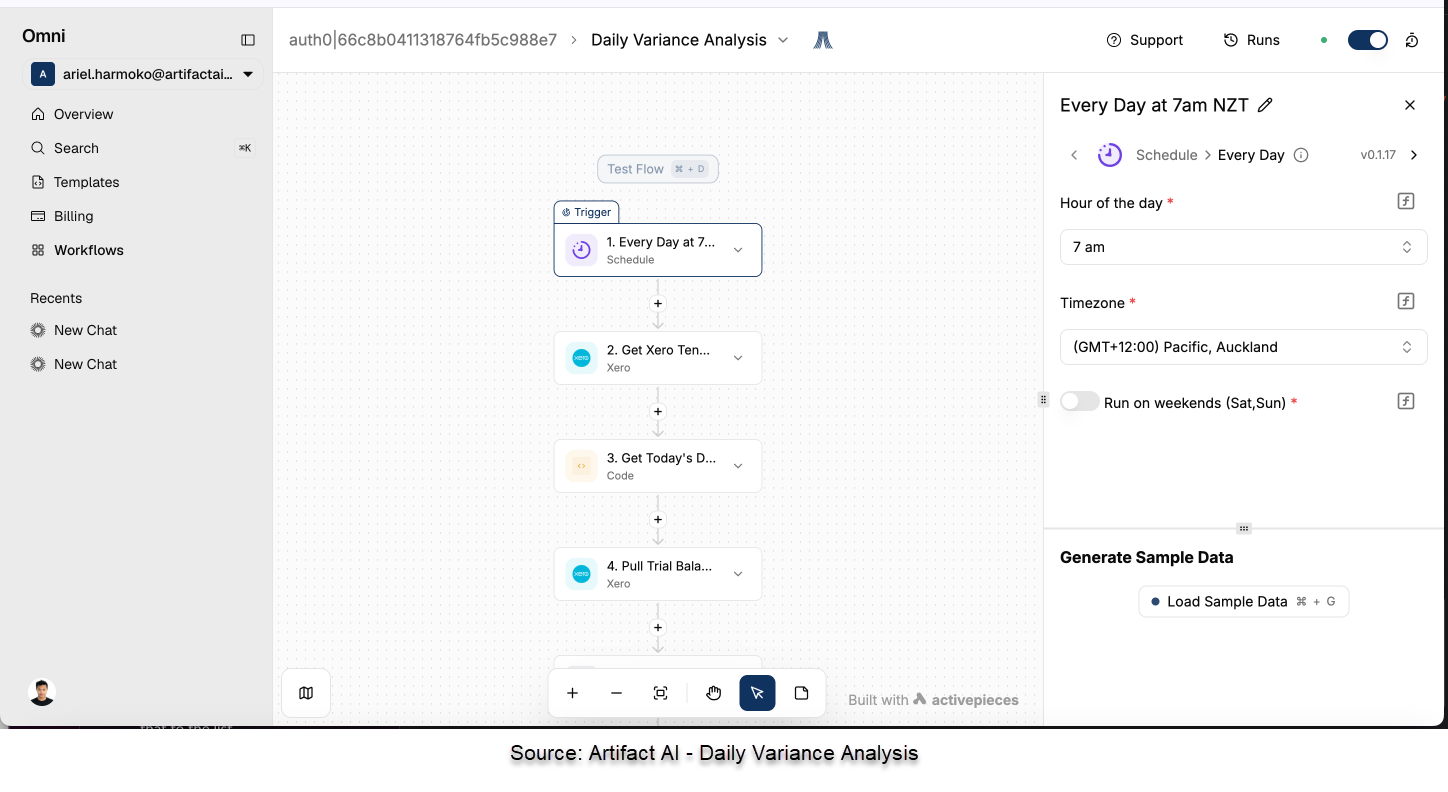Click the Test Flow button
Screen dimensions: 1448x792
pyautogui.click(x=657, y=169)
